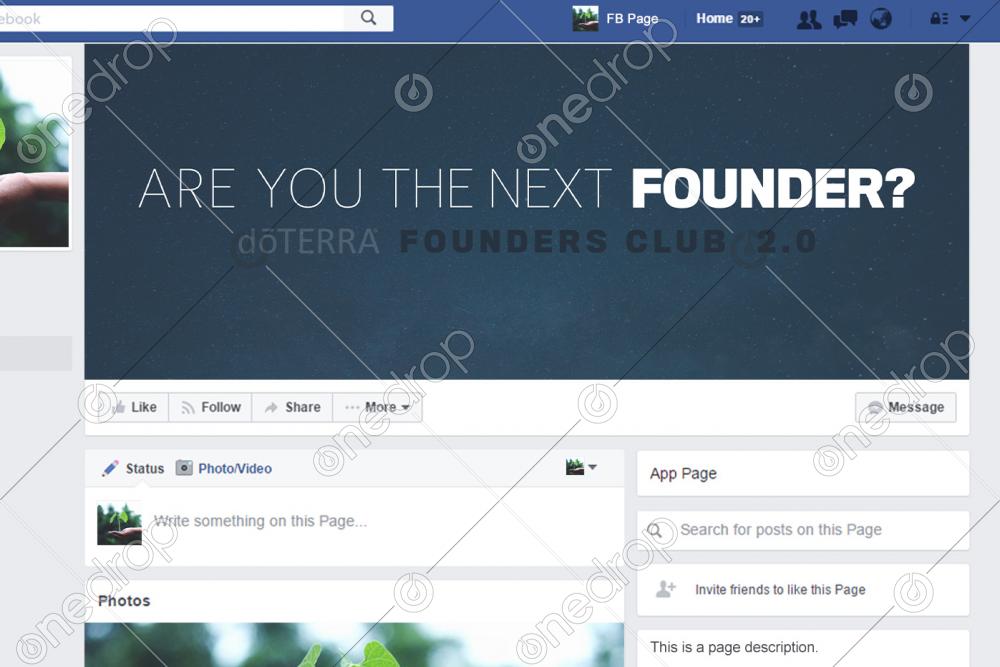Click the Status pencil icon
This screenshot has height=667, width=1000.
(110, 468)
